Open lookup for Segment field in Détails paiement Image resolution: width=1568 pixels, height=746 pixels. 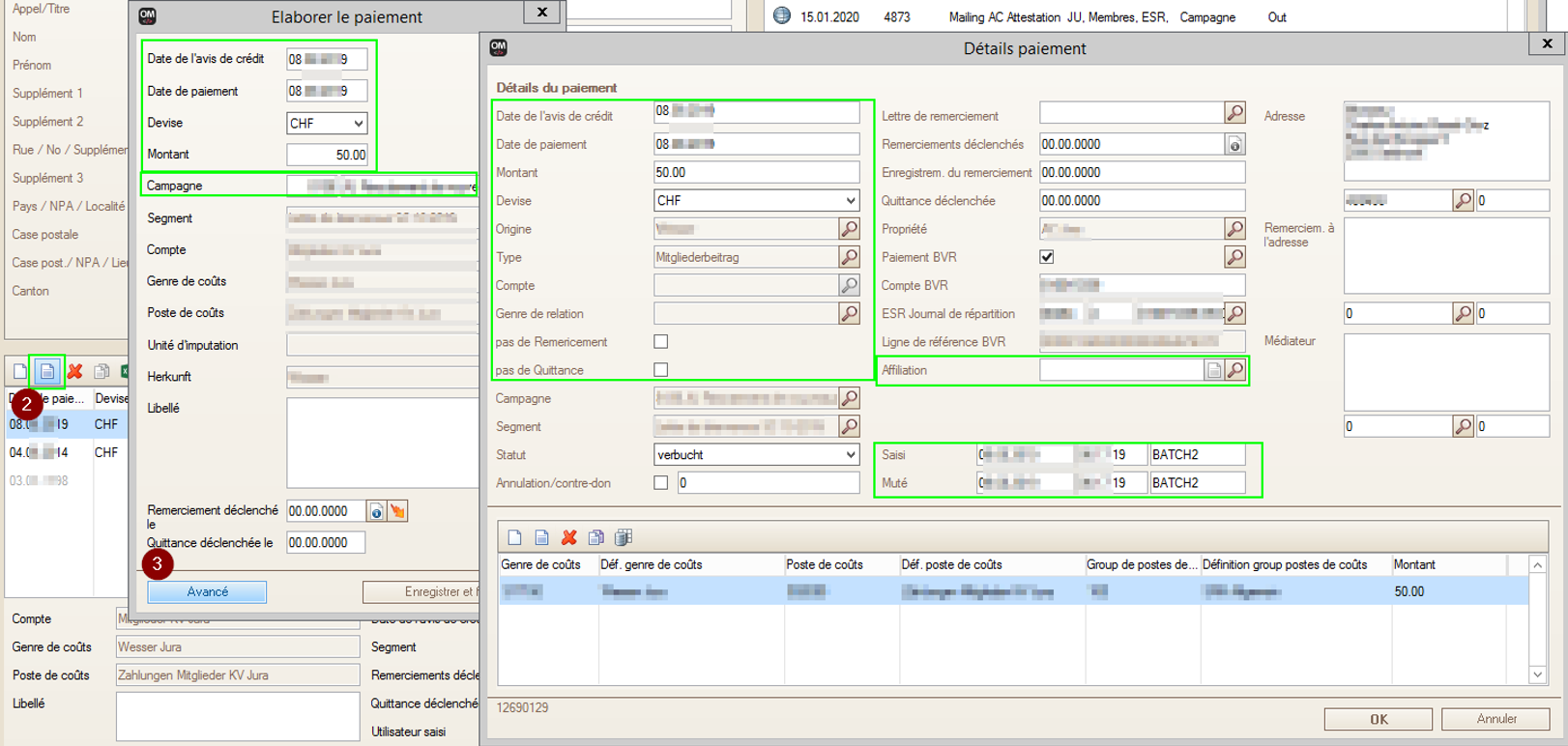click(x=849, y=426)
